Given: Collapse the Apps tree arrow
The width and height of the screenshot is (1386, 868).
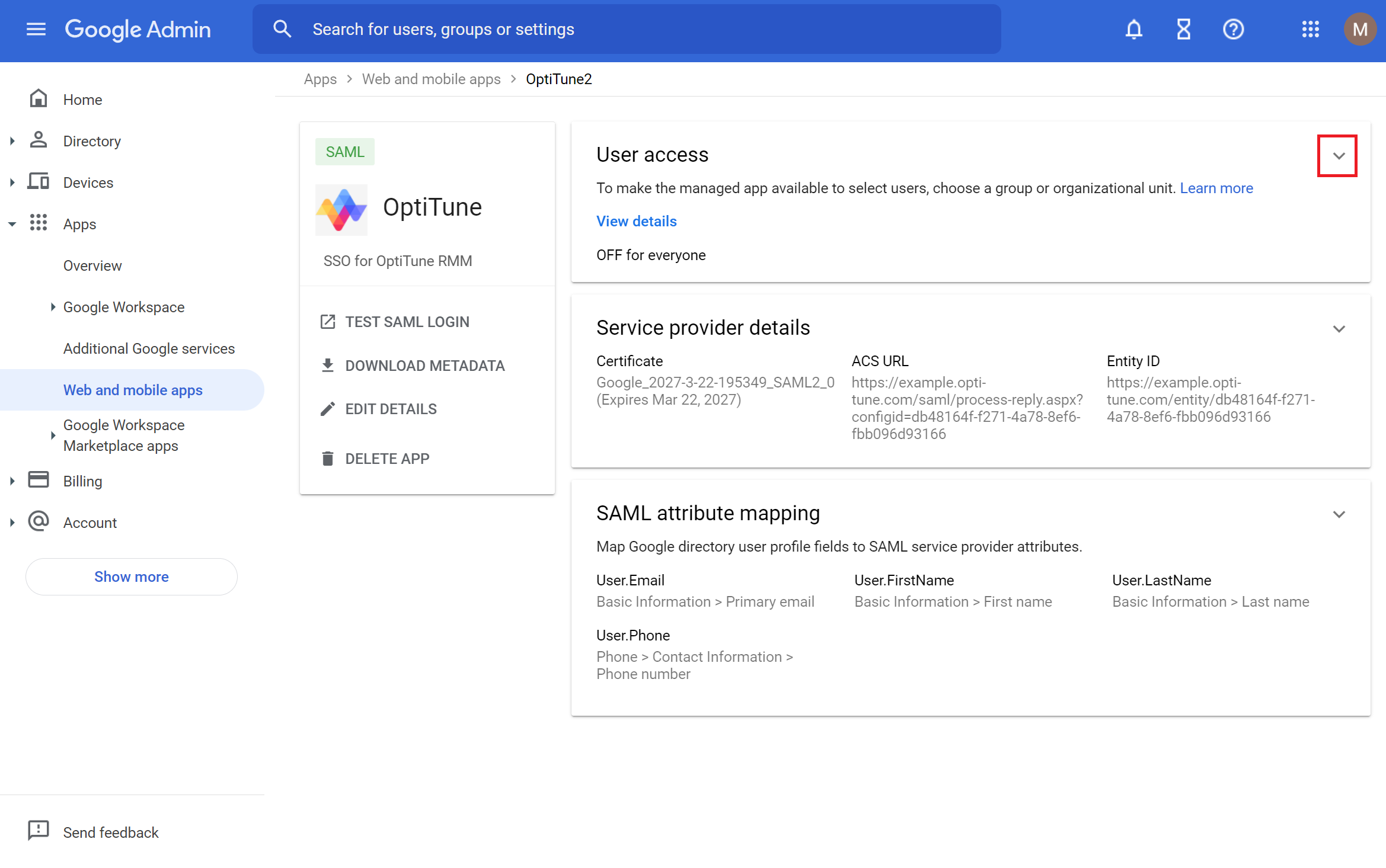Looking at the screenshot, I should coord(12,224).
